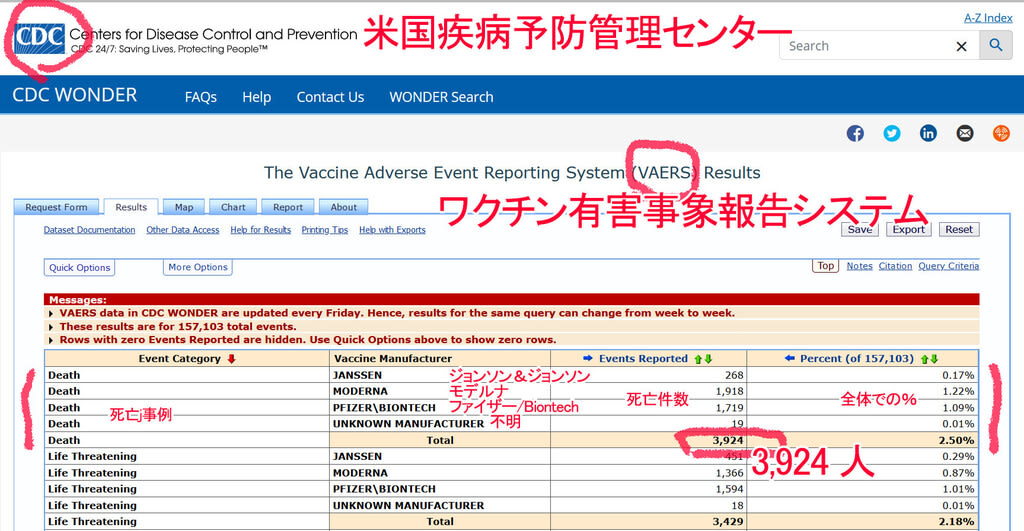
Task: Open the A-Z Index link
Action: (x=988, y=18)
